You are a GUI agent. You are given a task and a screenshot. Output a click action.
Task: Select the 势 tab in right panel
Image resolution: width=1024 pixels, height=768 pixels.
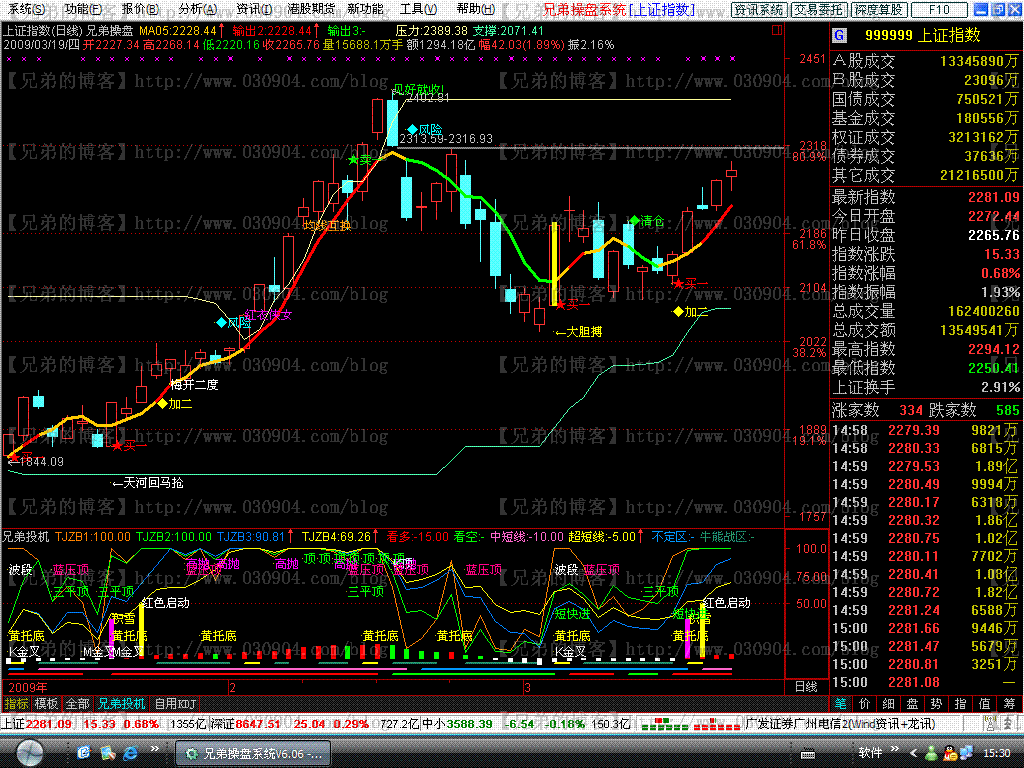point(936,703)
